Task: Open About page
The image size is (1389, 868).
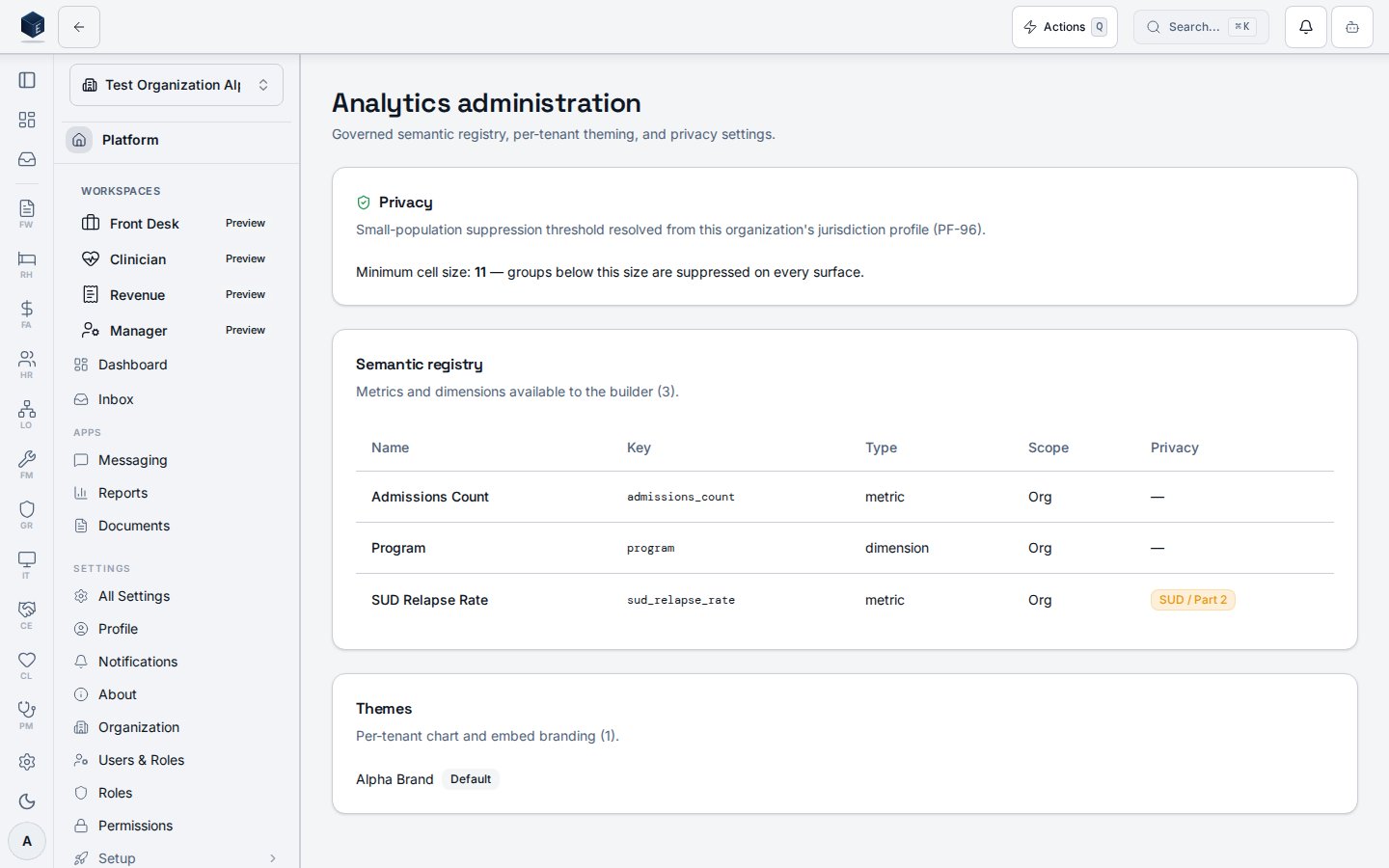Action: [177, 694]
